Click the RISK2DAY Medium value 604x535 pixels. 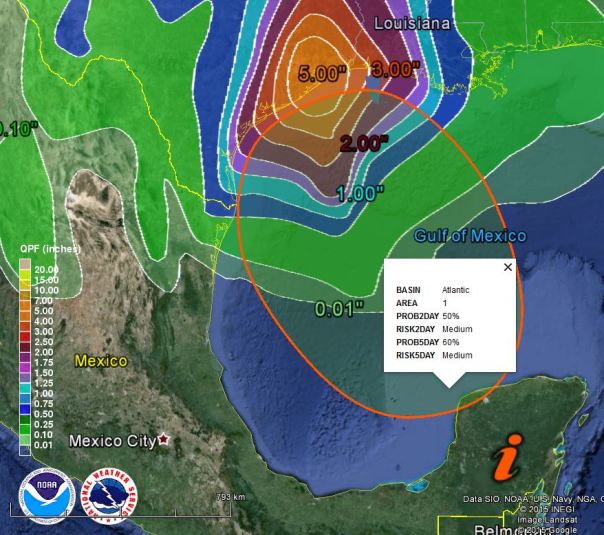point(457,329)
